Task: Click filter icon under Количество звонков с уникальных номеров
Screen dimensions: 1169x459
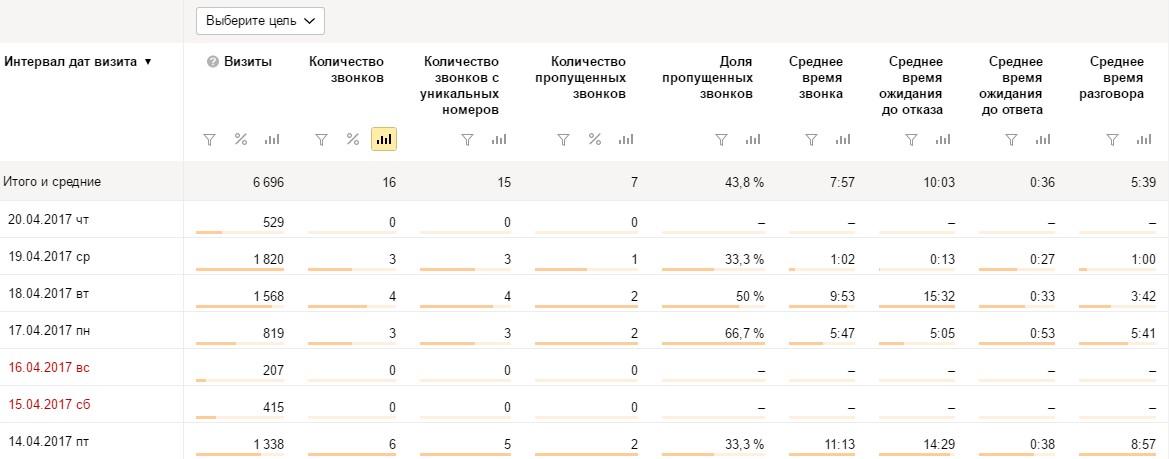Action: pos(467,139)
